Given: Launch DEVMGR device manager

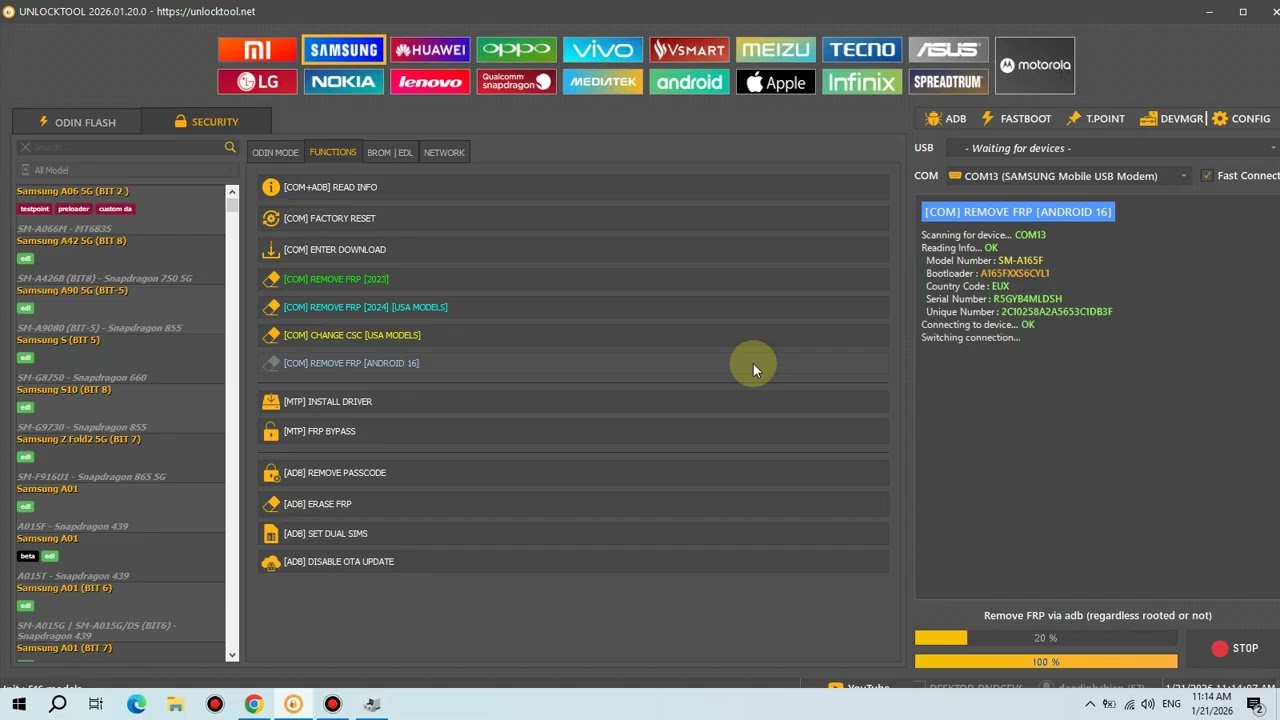Looking at the screenshot, I should point(1171,119).
